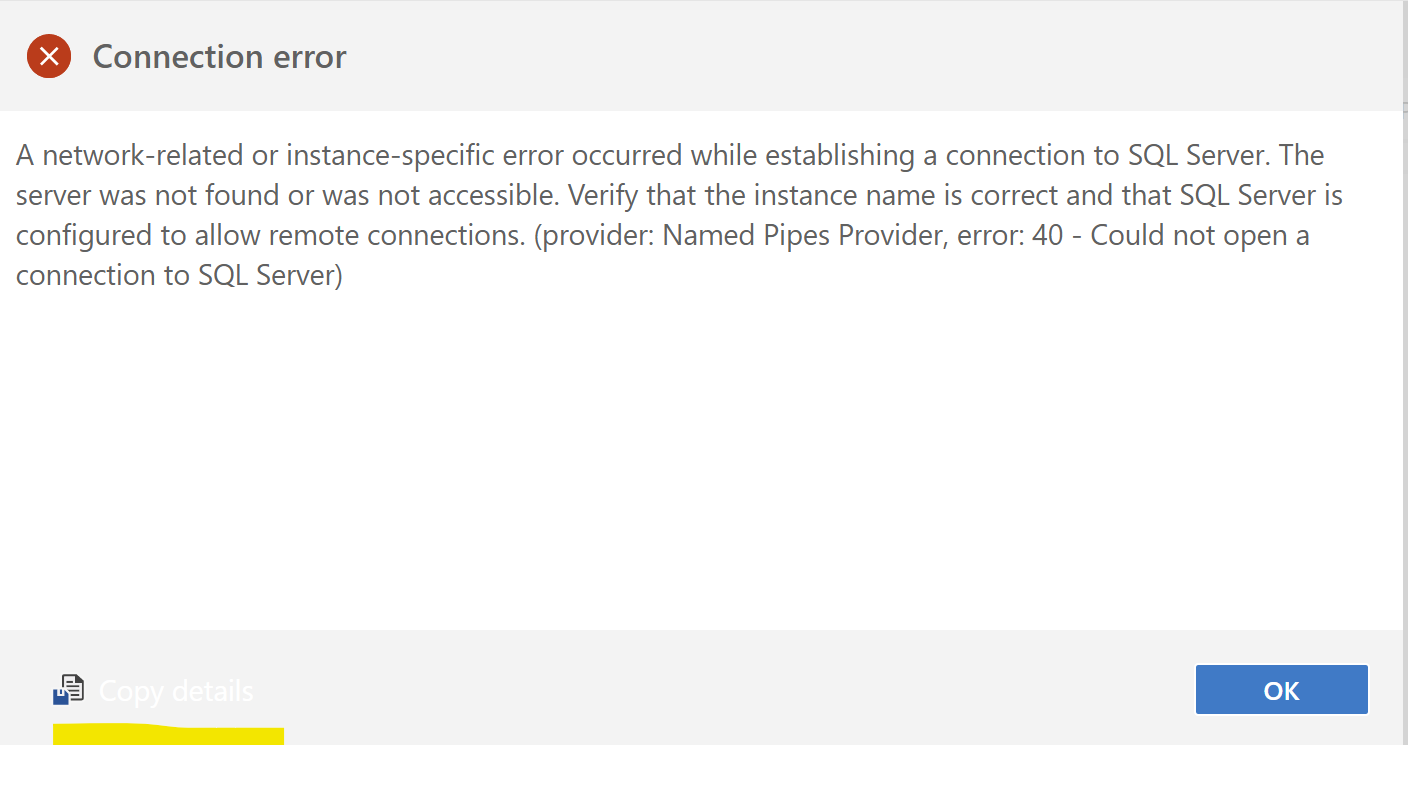Click the copy-to-clipboard icon beside Copy details
Viewport: 1408px width, 786px height.
click(68, 689)
